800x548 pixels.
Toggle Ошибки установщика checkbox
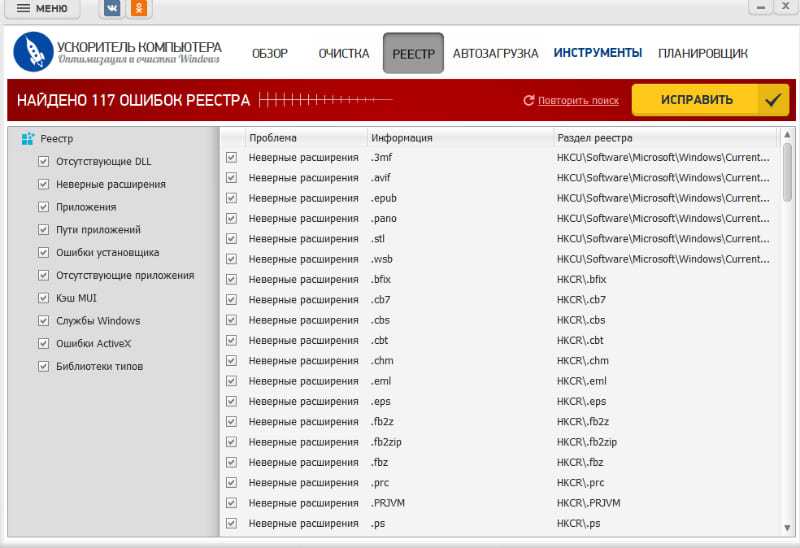[43, 253]
